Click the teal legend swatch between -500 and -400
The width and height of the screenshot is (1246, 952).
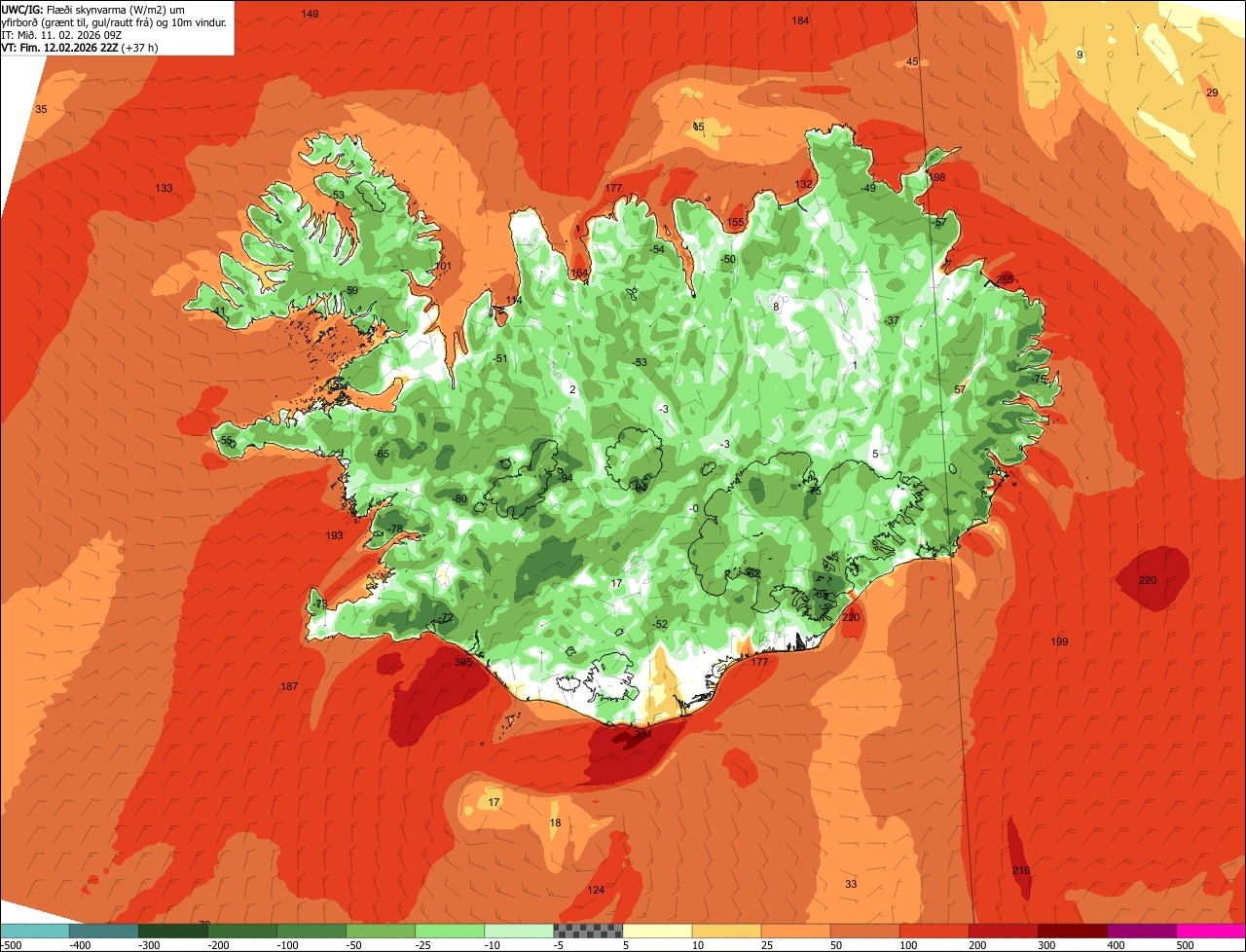34,931
